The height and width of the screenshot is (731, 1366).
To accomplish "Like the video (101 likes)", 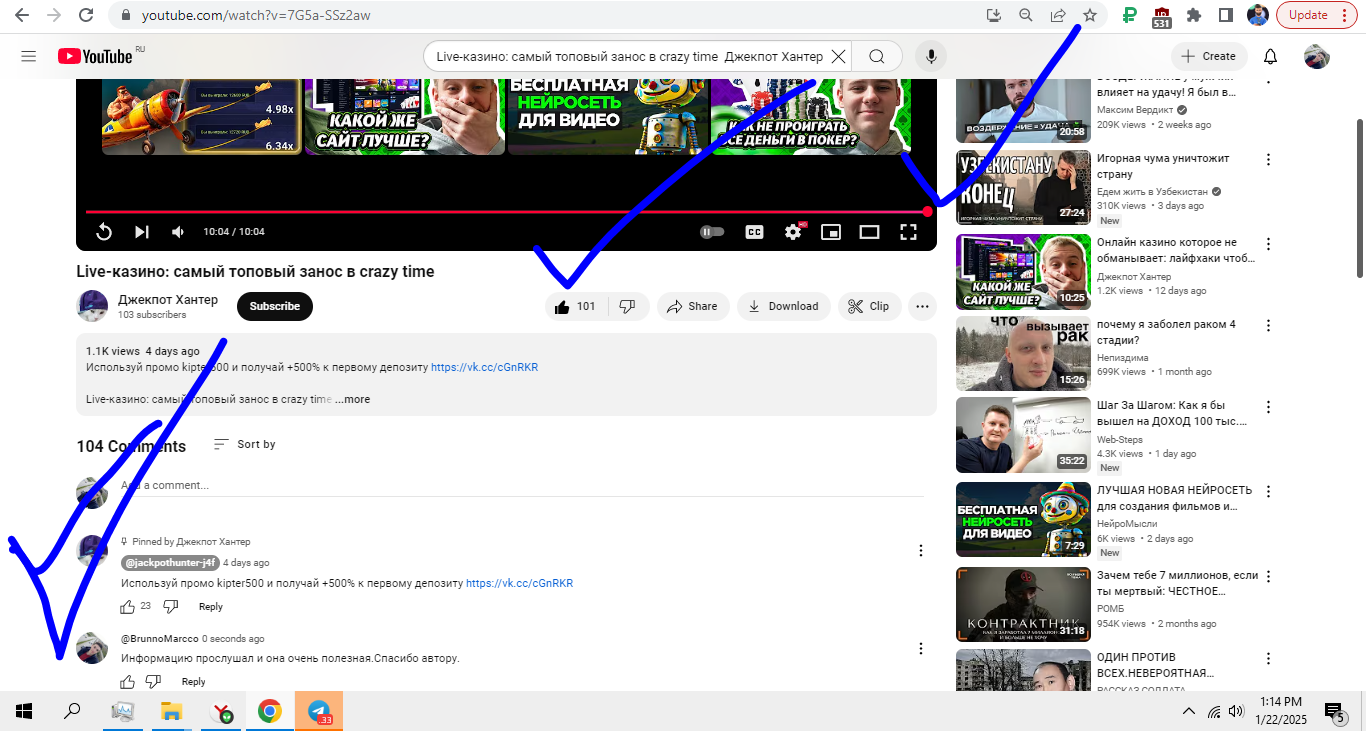I will pyautogui.click(x=576, y=306).
